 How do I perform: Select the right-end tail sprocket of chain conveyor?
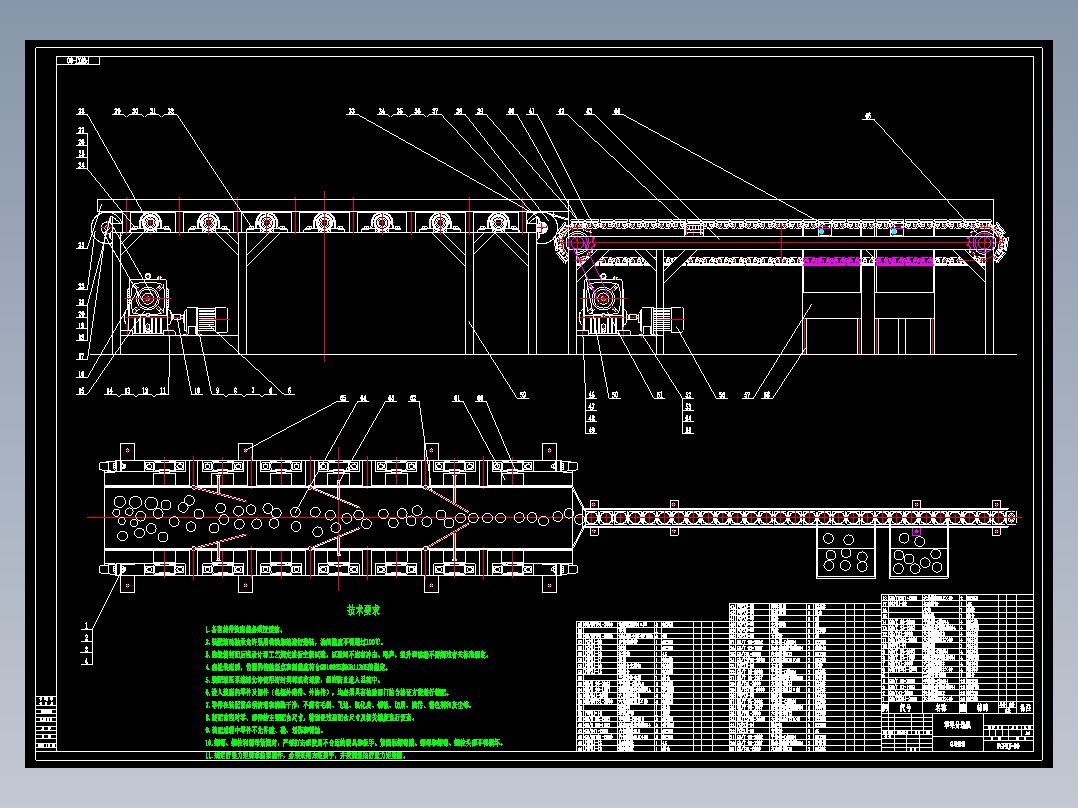(x=984, y=241)
